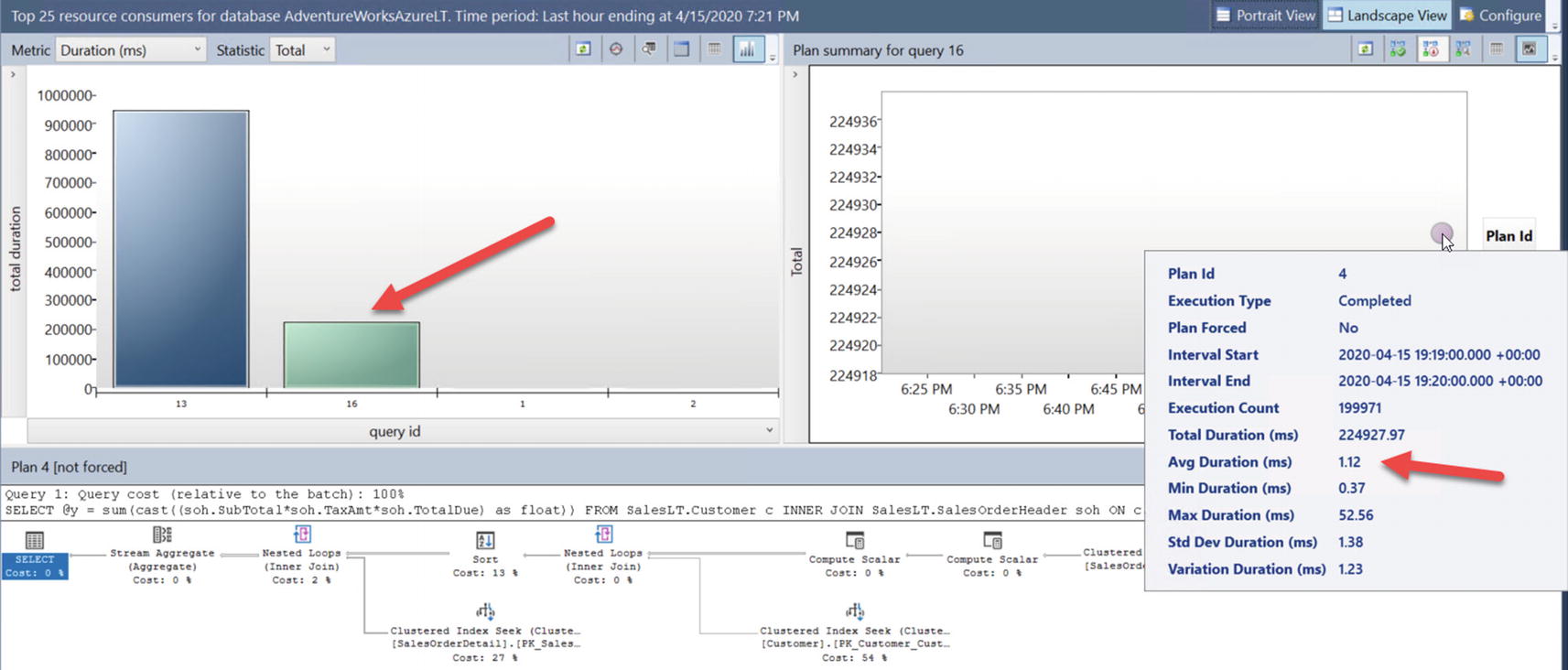Show plan summary in chart format
This screenshot has width=1568, height=670.
pos(1530,49)
